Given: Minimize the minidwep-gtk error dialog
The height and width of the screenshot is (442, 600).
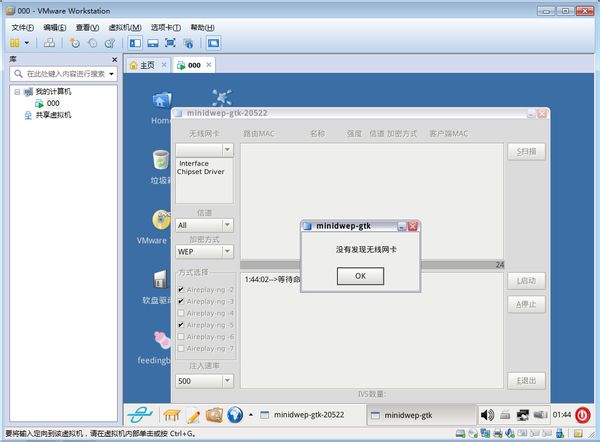Looking at the screenshot, I should [401, 226].
